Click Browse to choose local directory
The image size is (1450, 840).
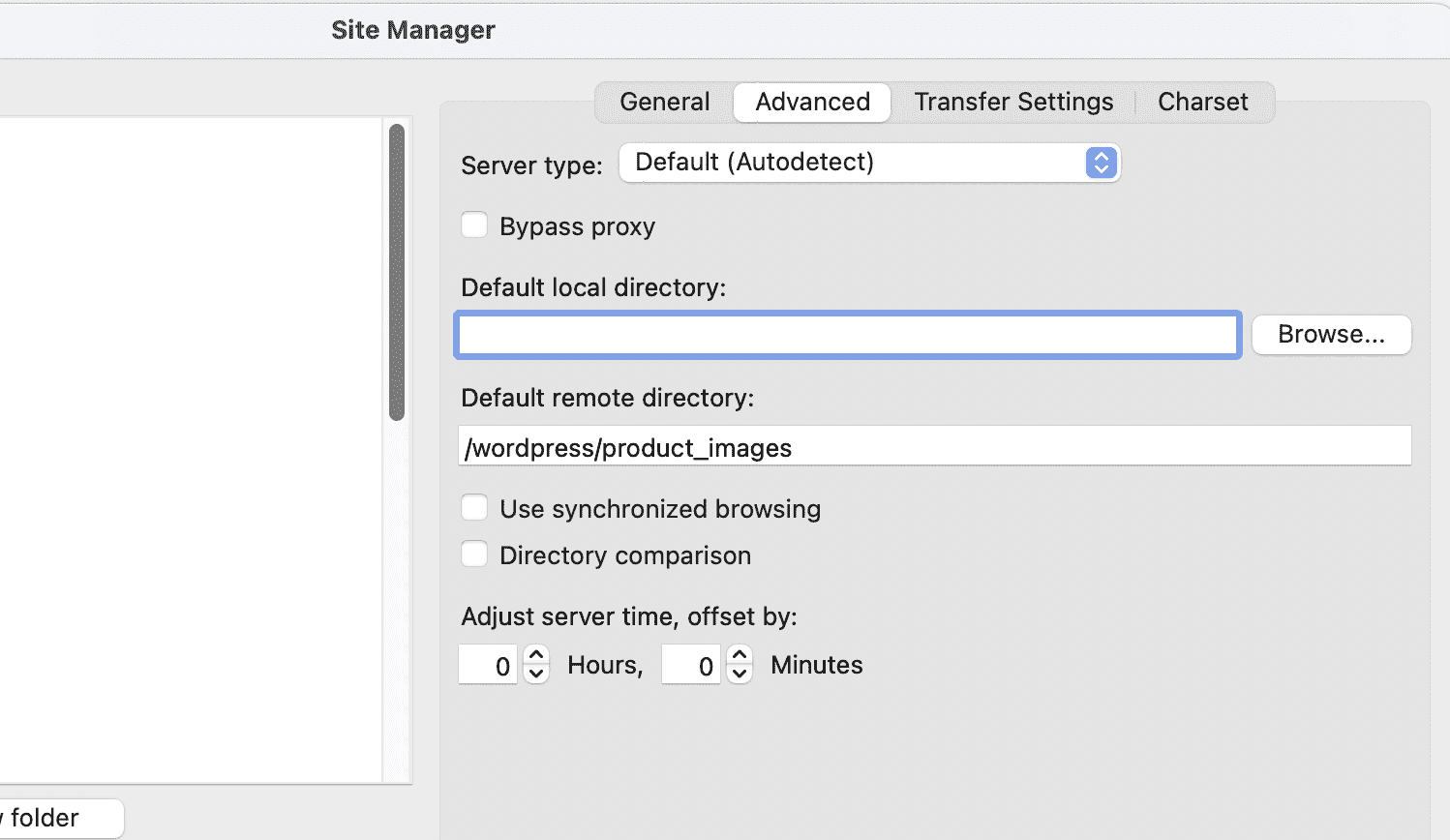1330,335
